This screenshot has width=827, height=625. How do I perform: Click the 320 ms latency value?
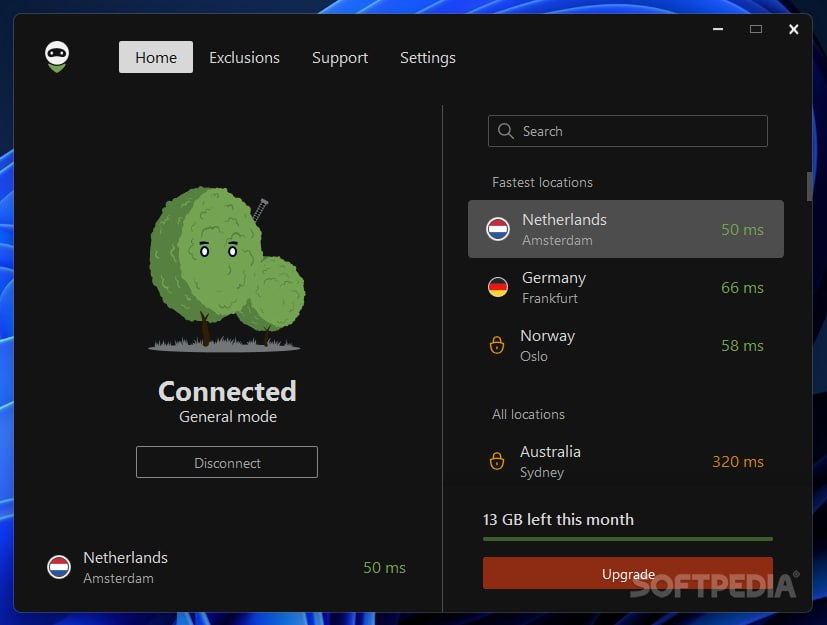738,461
